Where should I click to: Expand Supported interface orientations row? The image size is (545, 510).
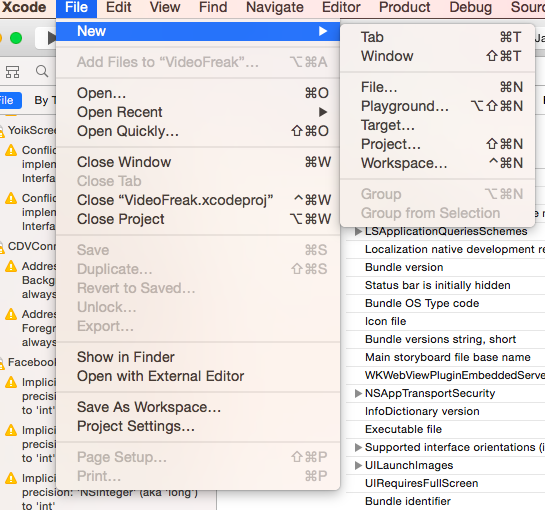pyautogui.click(x=358, y=447)
